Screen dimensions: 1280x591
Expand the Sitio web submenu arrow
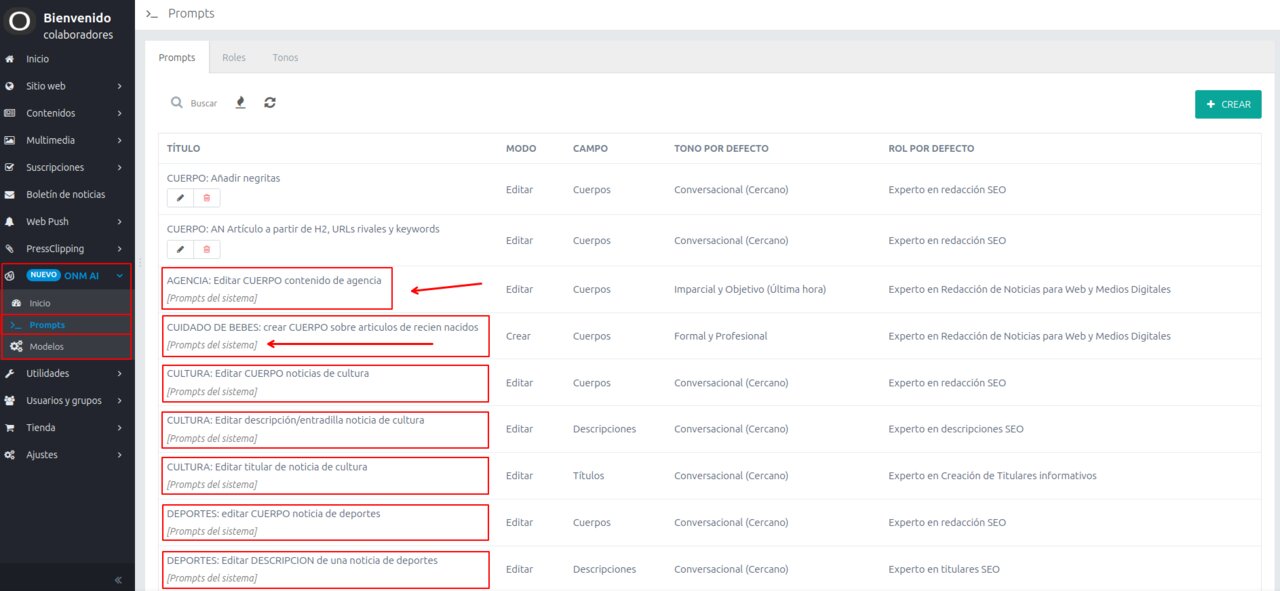point(119,86)
